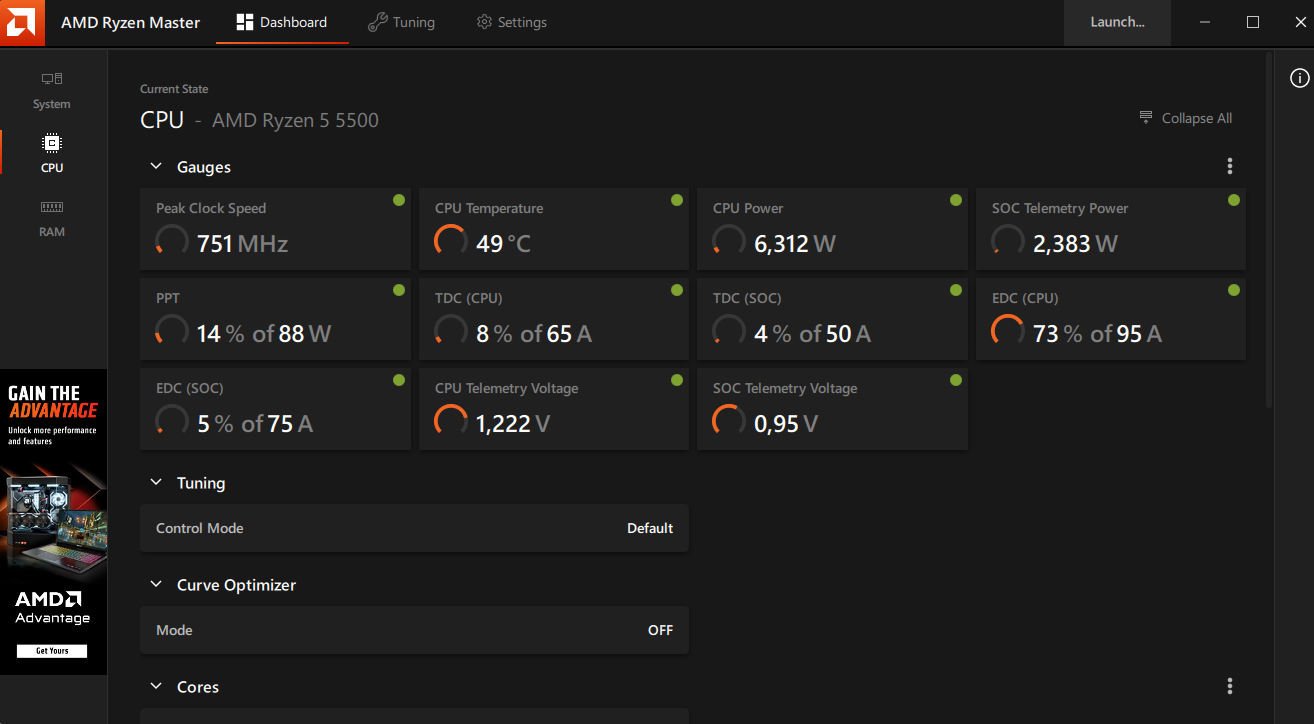Collapse the Tuning section
1314x724 pixels.
pyautogui.click(x=156, y=483)
